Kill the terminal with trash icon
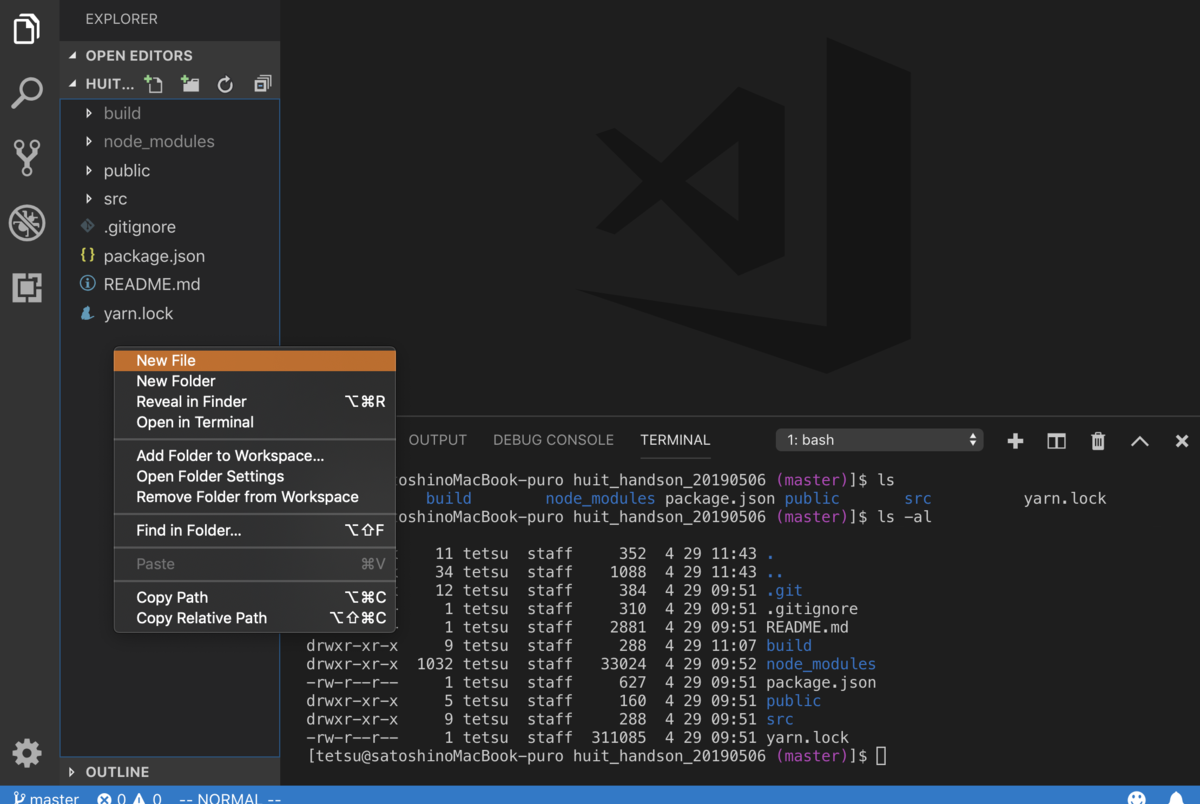 pos(1098,441)
